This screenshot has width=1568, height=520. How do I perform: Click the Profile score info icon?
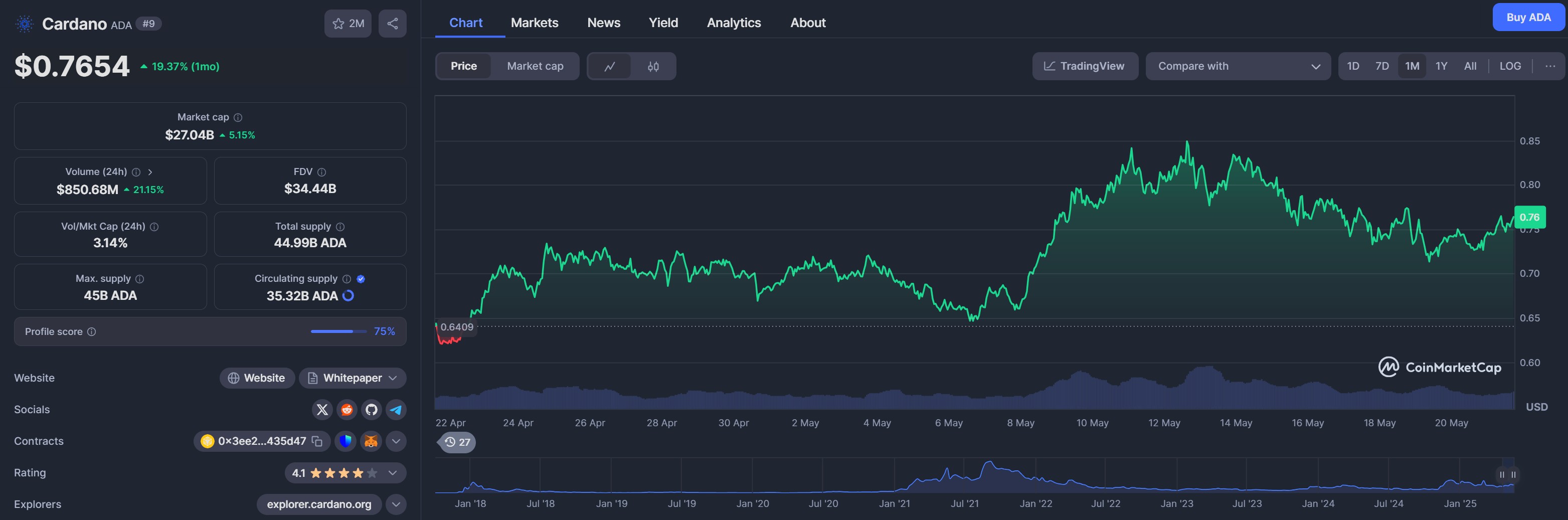point(92,332)
